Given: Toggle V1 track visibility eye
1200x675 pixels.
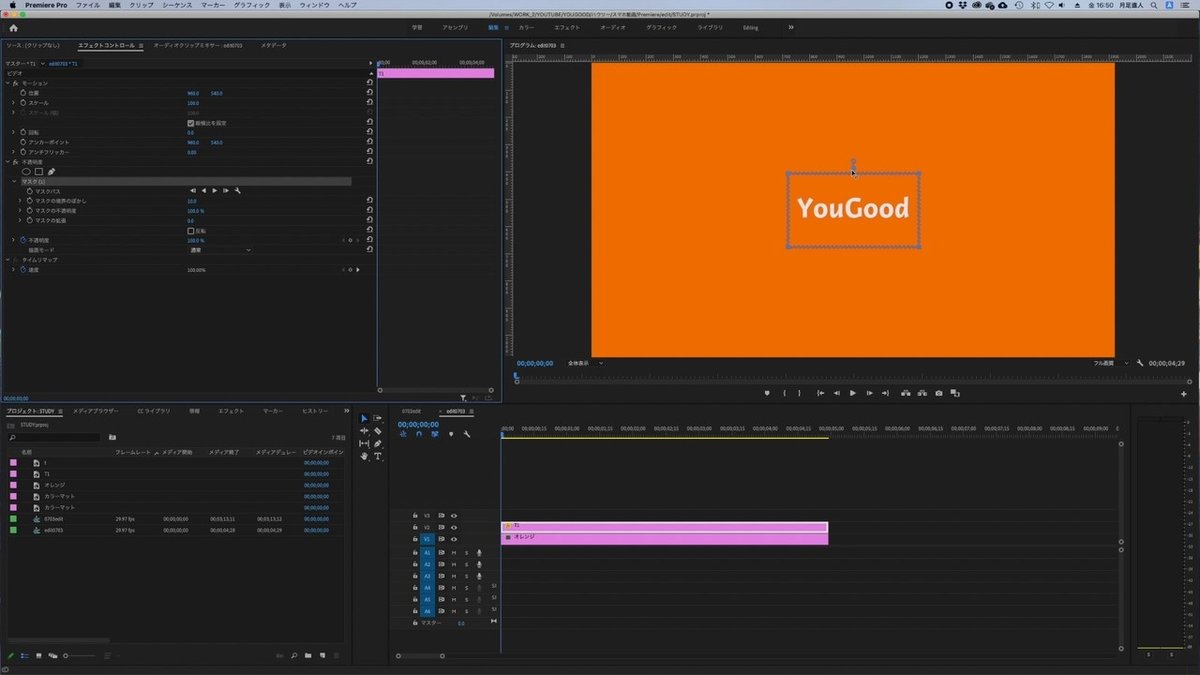Looking at the screenshot, I should [x=454, y=539].
